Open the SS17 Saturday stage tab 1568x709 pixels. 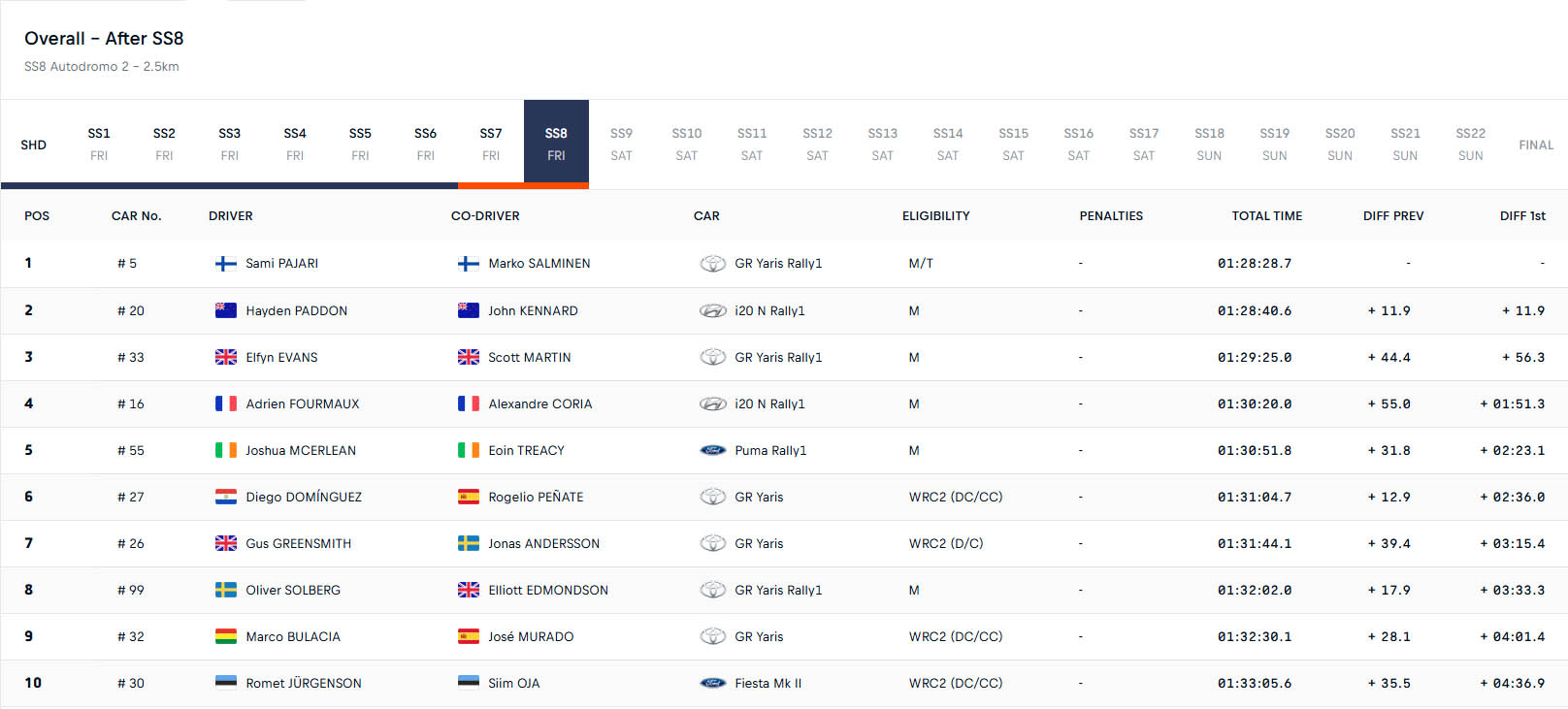[1144, 145]
